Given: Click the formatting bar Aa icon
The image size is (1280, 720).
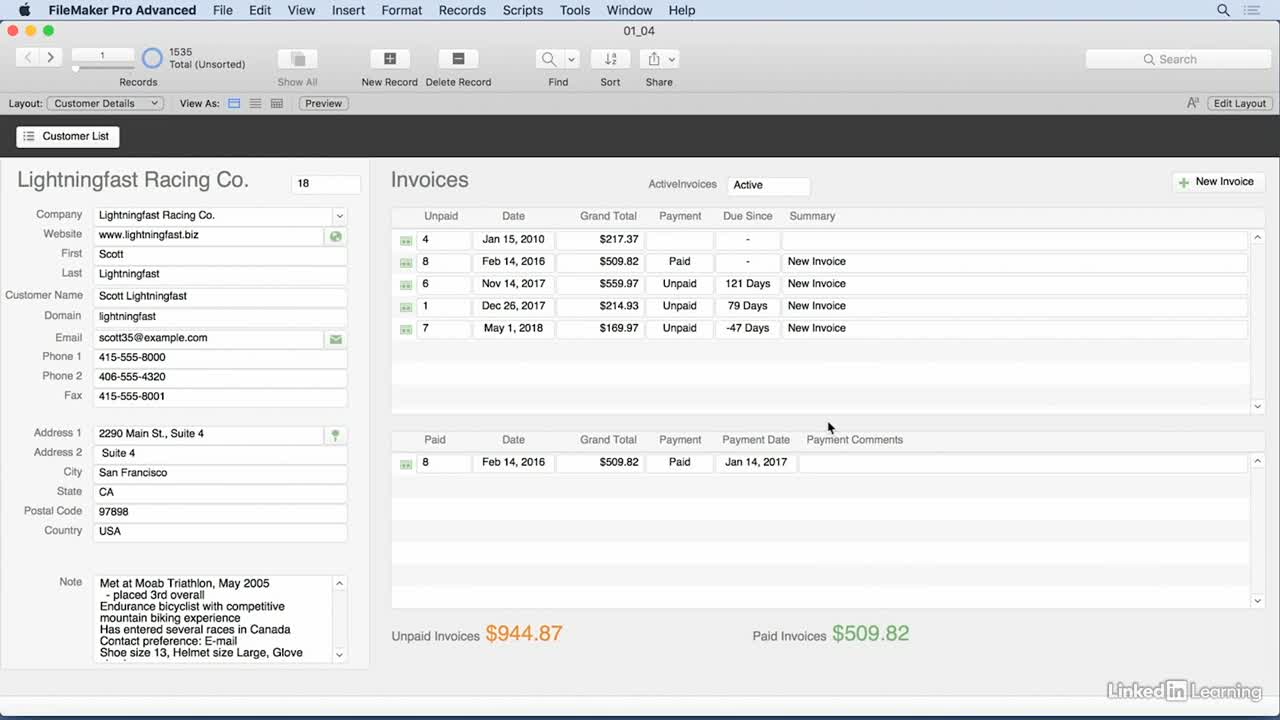Looking at the screenshot, I should [x=1193, y=103].
